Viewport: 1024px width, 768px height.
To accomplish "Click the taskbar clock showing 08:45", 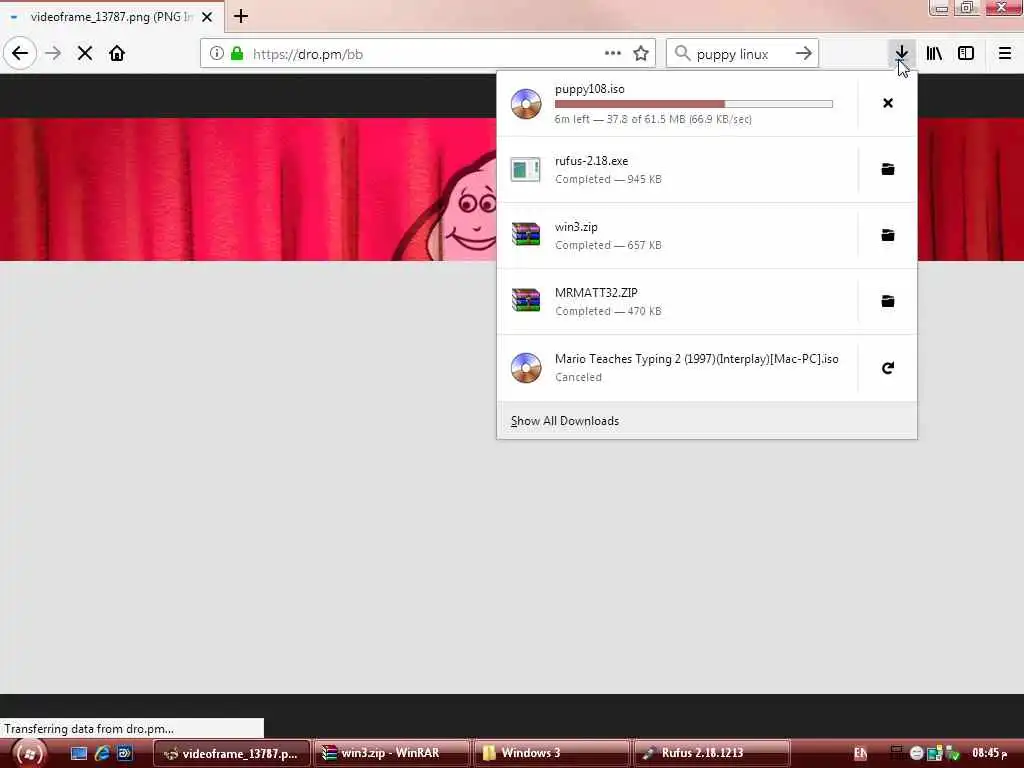I will coord(989,753).
